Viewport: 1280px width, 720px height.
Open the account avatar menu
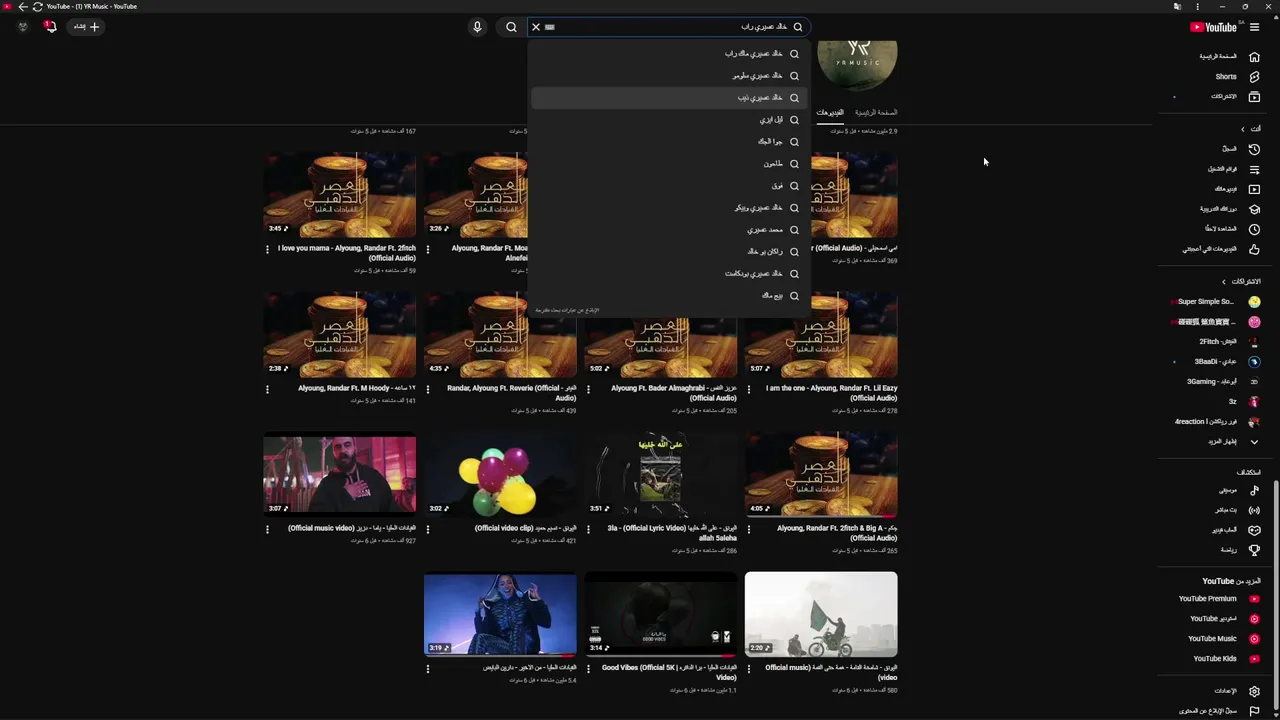coord(23,27)
